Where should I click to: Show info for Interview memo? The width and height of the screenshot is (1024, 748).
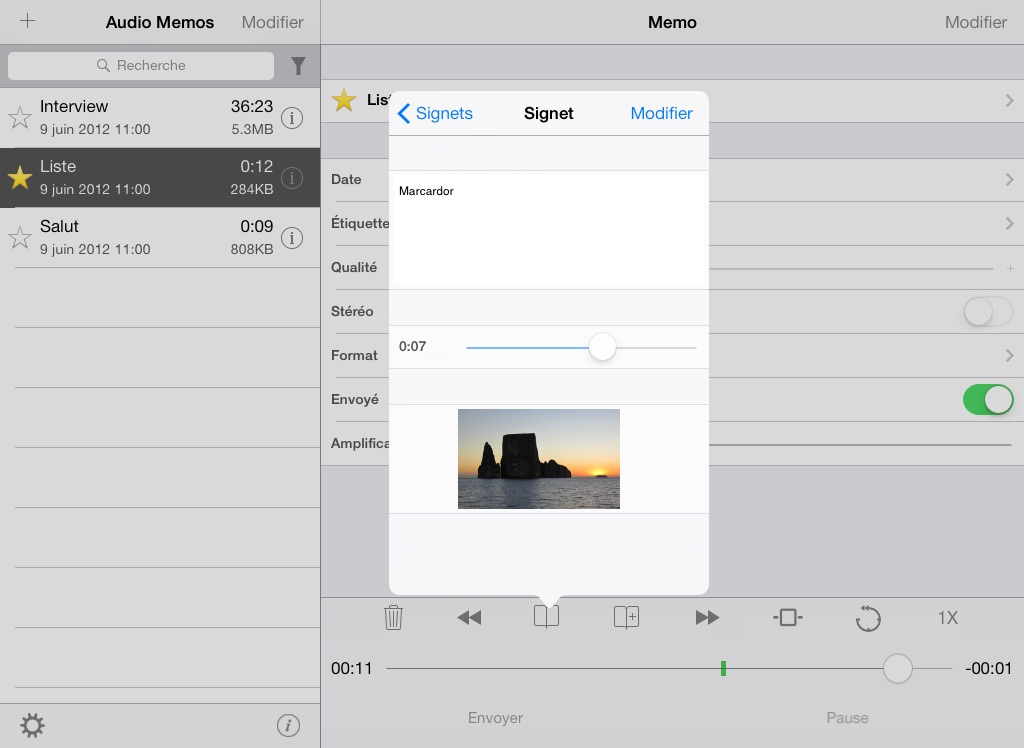(x=291, y=118)
